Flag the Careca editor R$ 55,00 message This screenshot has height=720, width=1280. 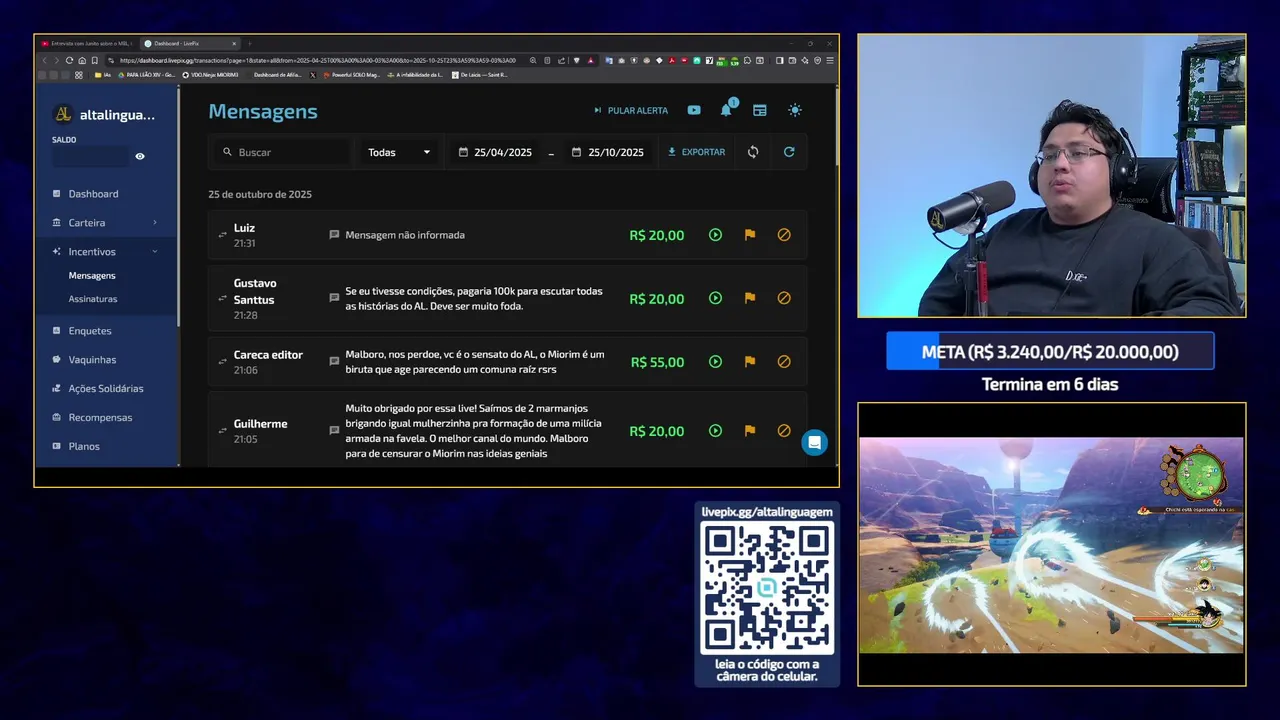[750, 362]
